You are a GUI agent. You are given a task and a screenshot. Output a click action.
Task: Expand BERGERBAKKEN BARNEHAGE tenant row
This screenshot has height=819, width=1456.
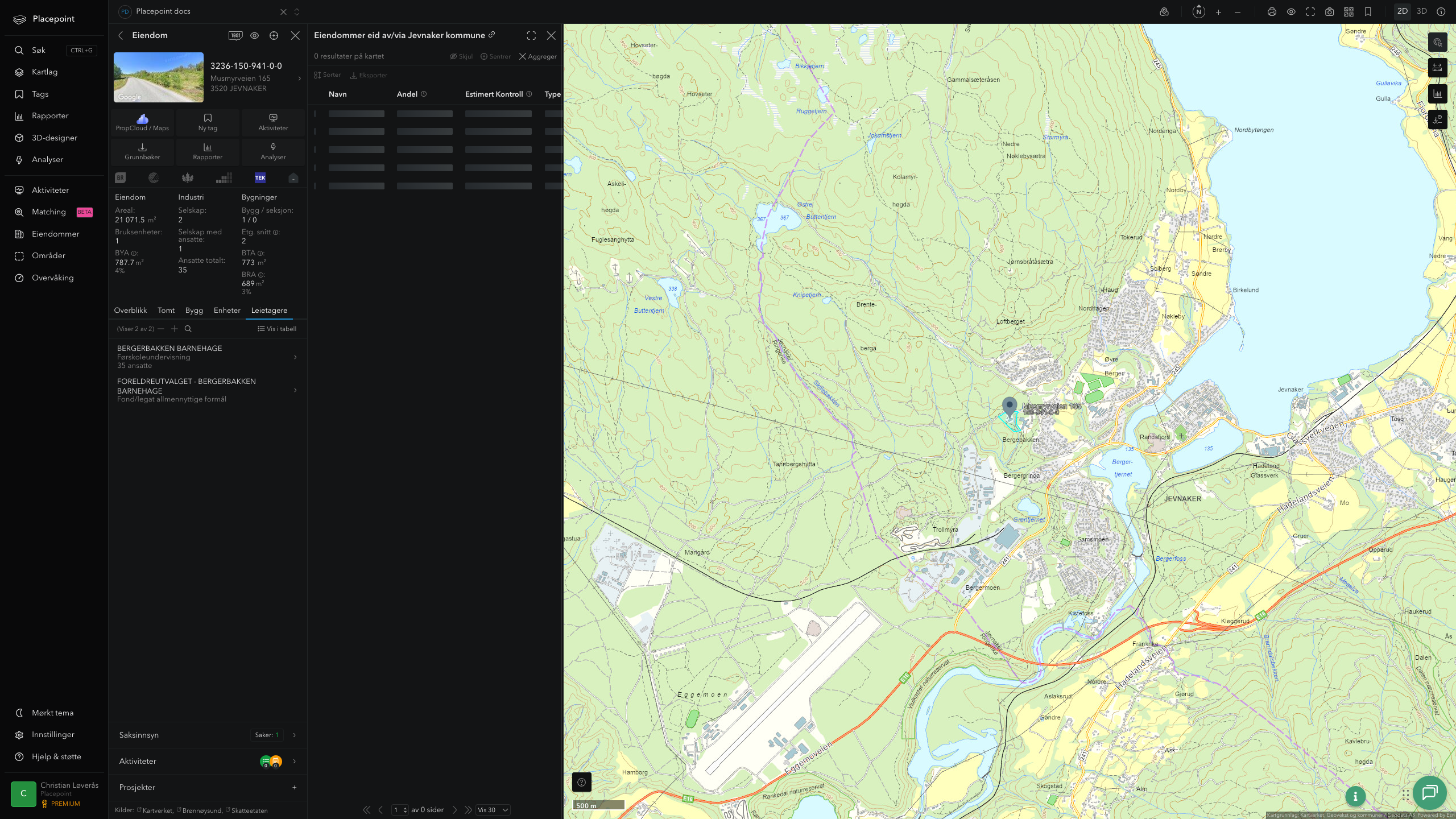(x=208, y=357)
